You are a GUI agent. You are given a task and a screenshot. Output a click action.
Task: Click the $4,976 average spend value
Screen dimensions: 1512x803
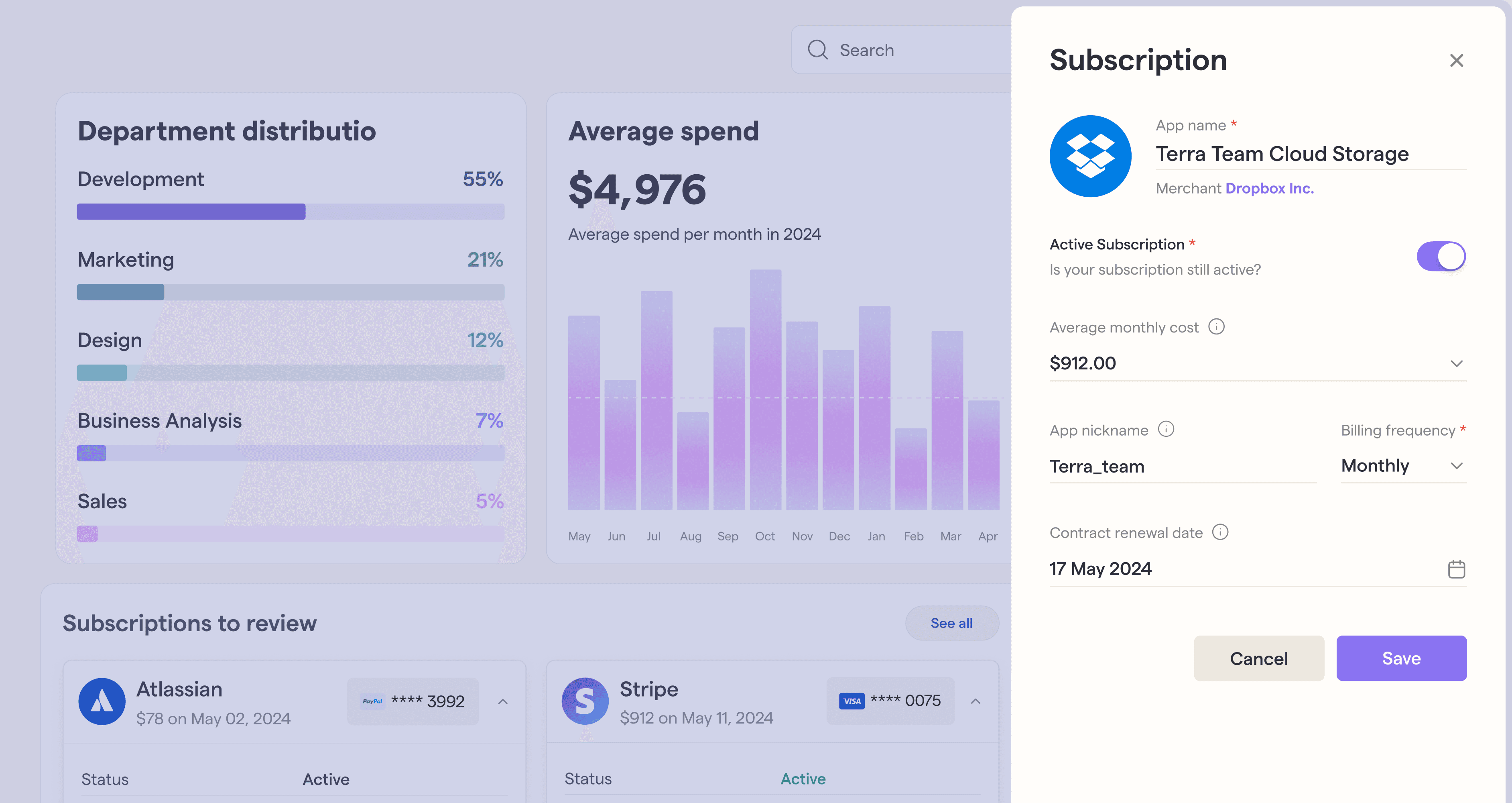637,190
